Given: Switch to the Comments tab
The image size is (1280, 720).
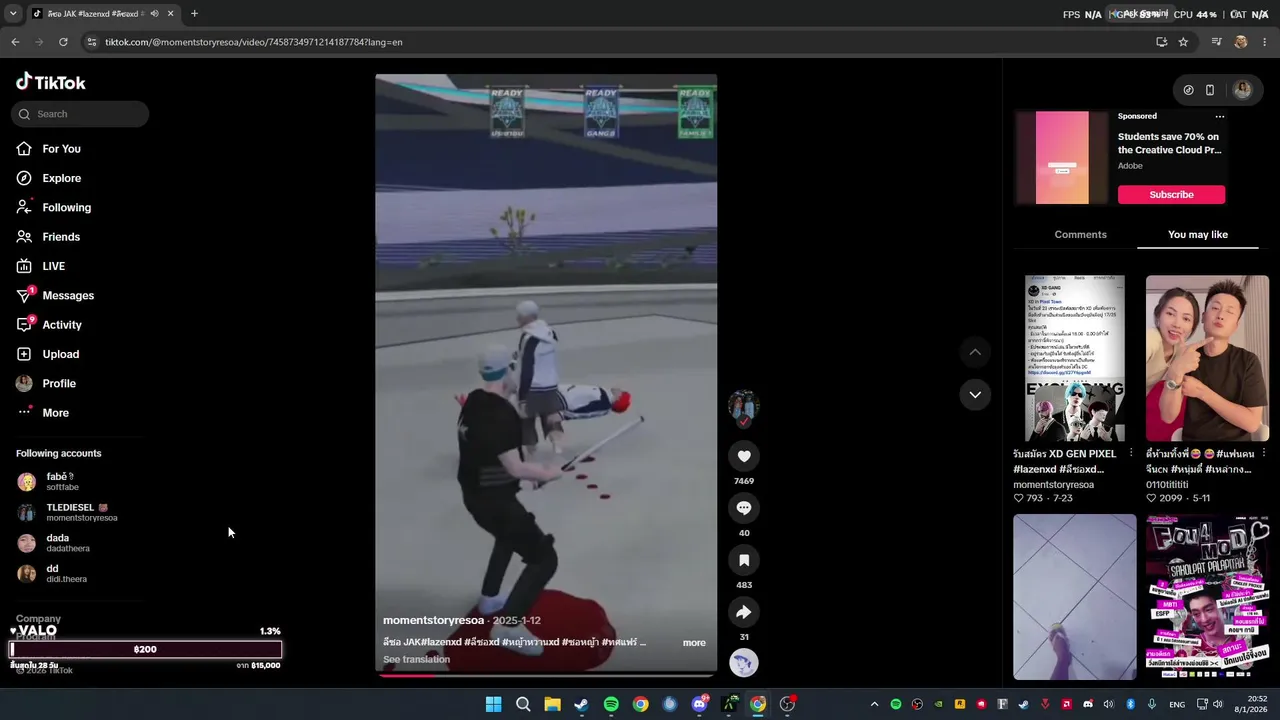Looking at the screenshot, I should tap(1080, 234).
